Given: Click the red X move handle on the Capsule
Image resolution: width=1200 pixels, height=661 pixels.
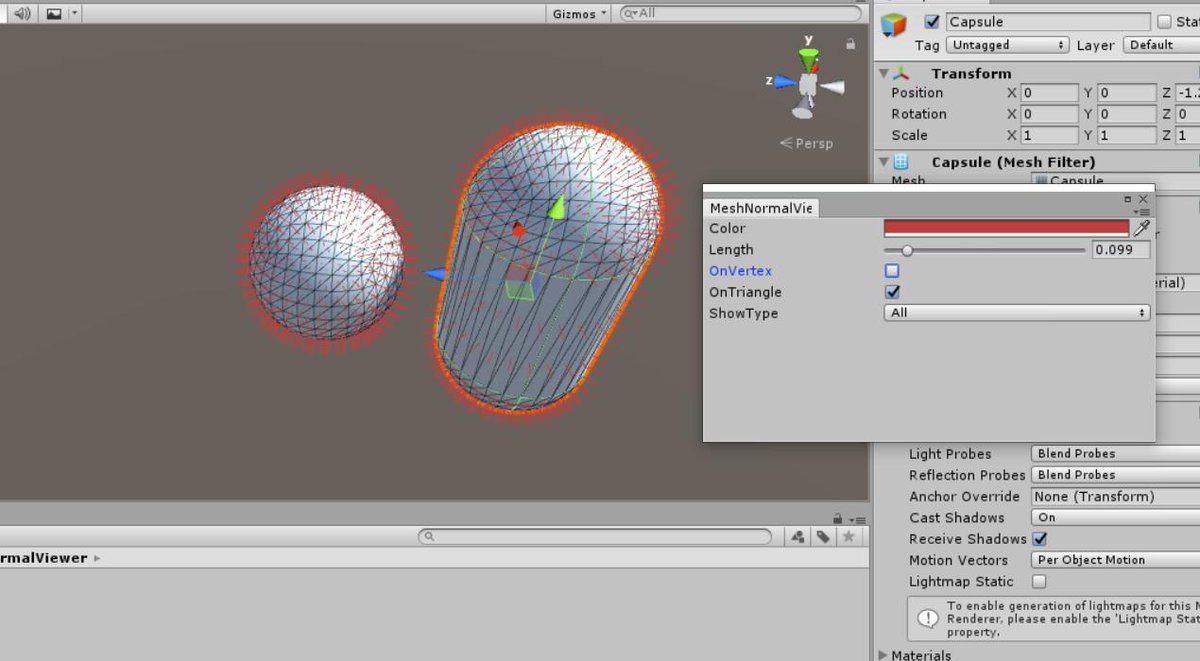Looking at the screenshot, I should (518, 231).
